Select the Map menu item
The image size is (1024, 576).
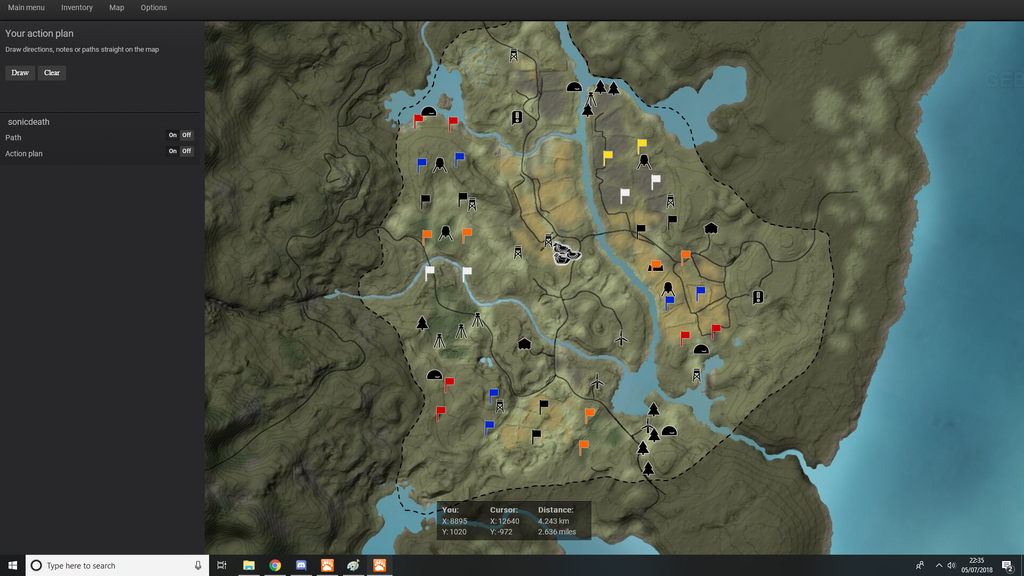click(116, 7)
